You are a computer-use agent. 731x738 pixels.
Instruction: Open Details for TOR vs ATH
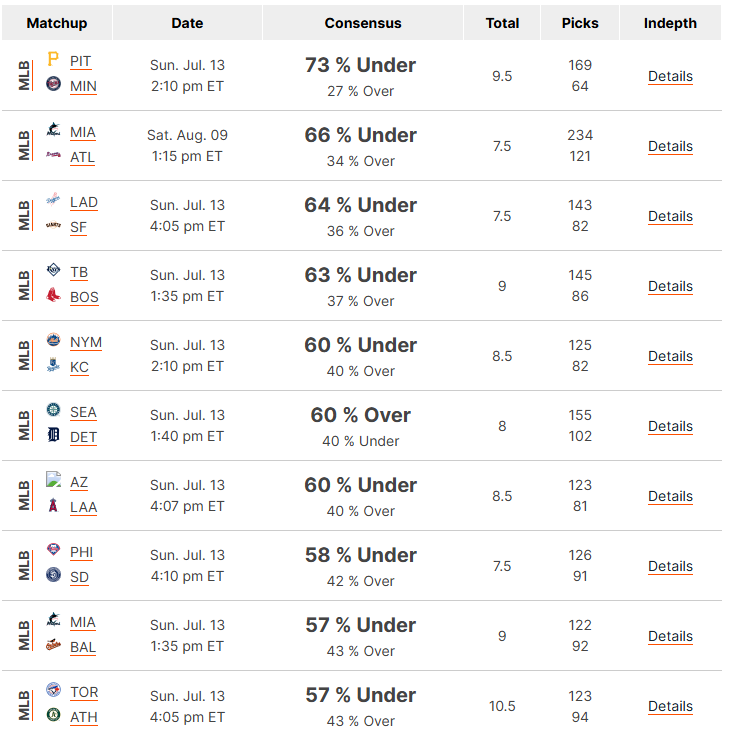670,706
